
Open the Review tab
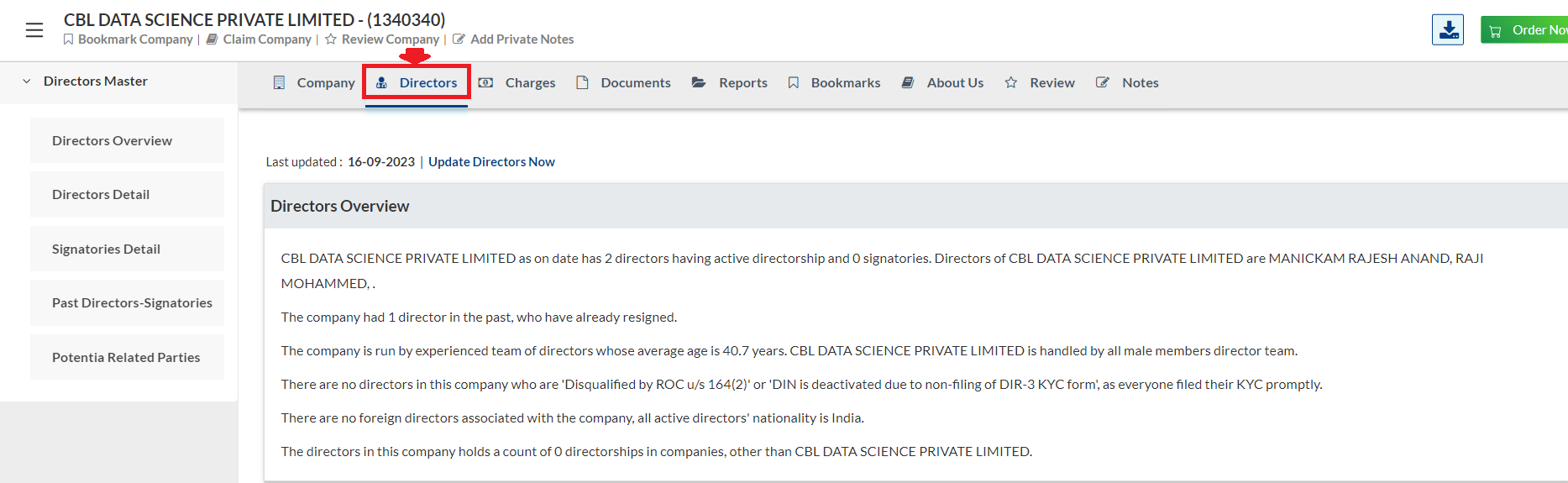coord(1040,82)
